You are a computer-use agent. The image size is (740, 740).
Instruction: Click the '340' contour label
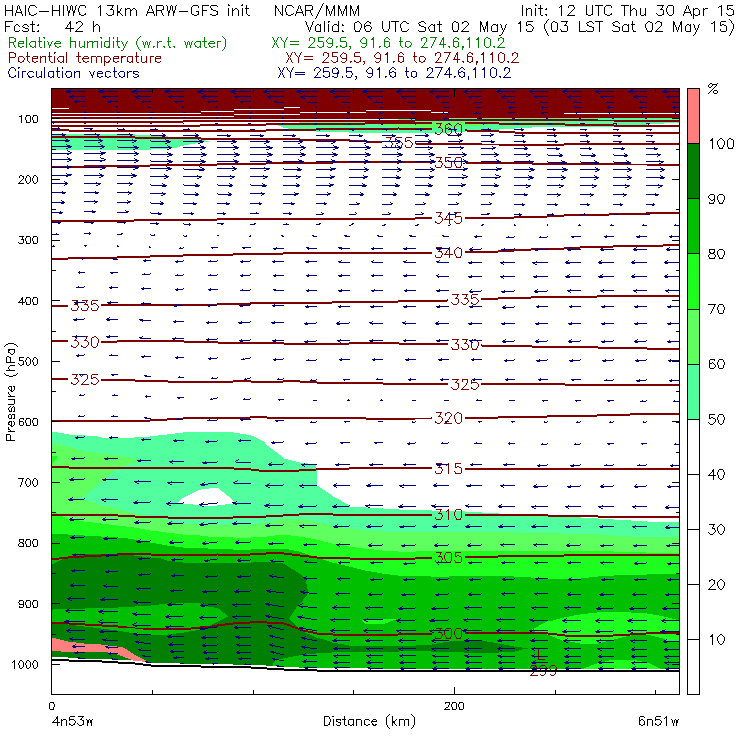[448, 253]
